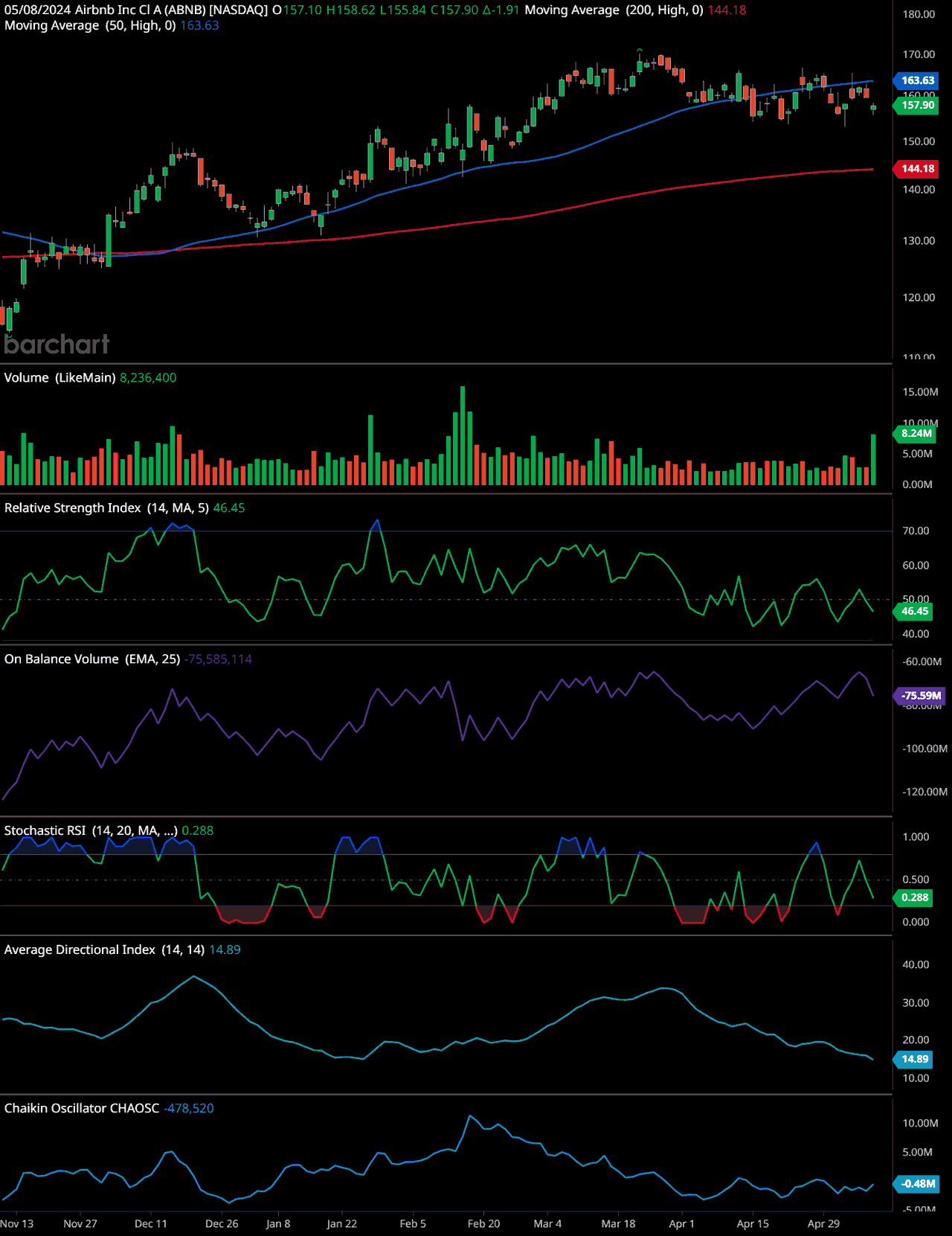Click the 0.288 Stochastic RSI value tag
The image size is (952, 1236).
(x=913, y=897)
